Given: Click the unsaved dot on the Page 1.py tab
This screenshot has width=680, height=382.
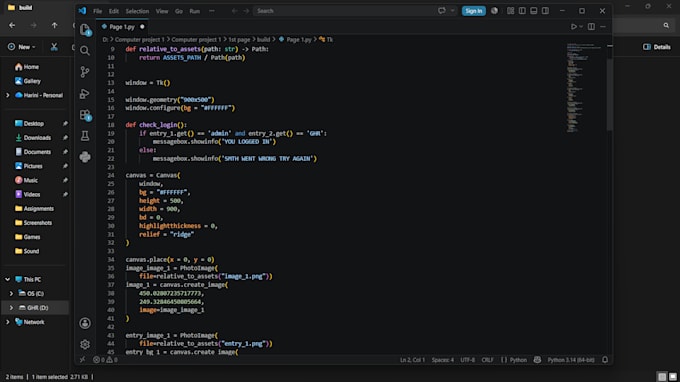Looking at the screenshot, I should pos(142,27).
